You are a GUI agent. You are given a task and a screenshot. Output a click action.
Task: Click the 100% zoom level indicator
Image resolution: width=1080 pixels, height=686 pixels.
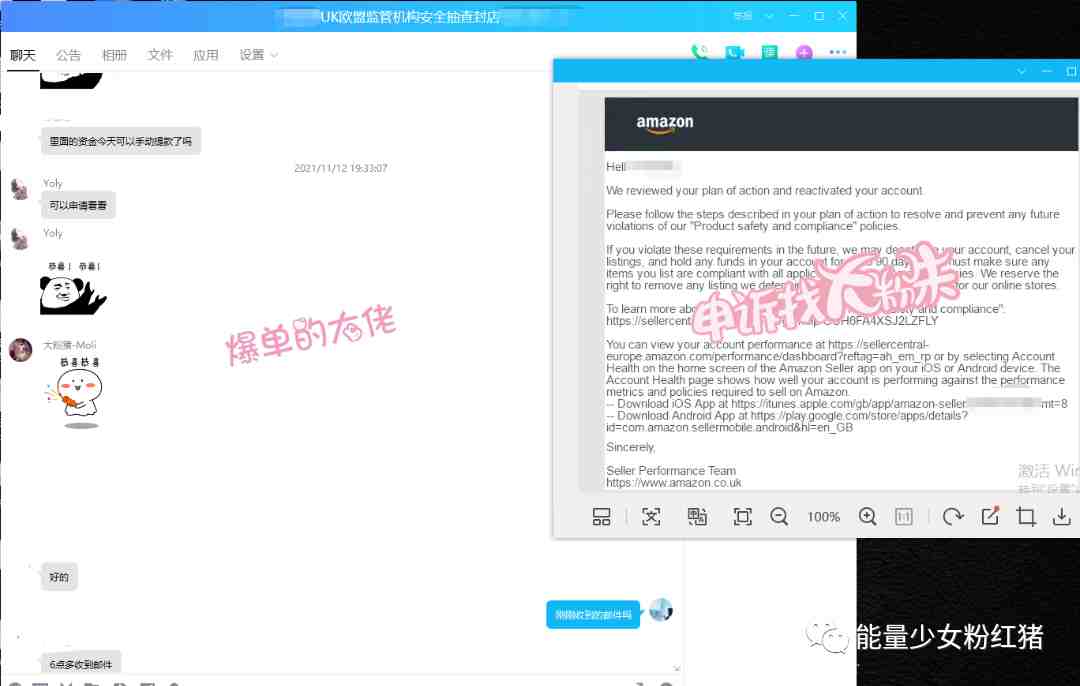point(823,517)
